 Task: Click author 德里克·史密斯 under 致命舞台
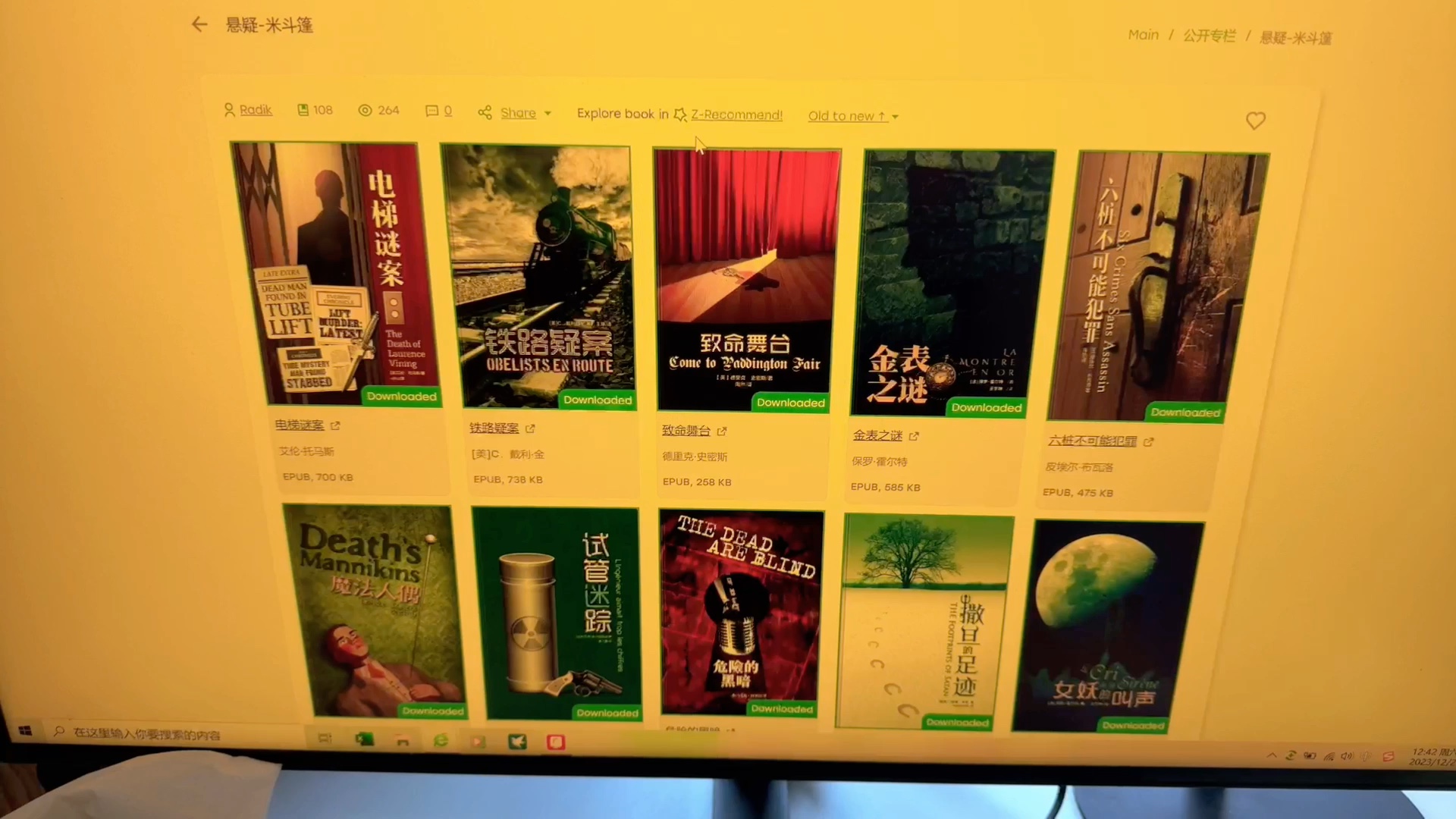(695, 457)
